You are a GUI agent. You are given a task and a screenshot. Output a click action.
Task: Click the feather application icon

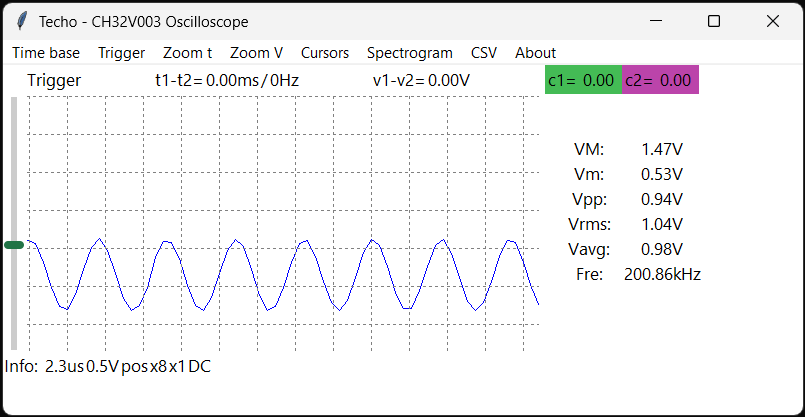pyautogui.click(x=22, y=22)
